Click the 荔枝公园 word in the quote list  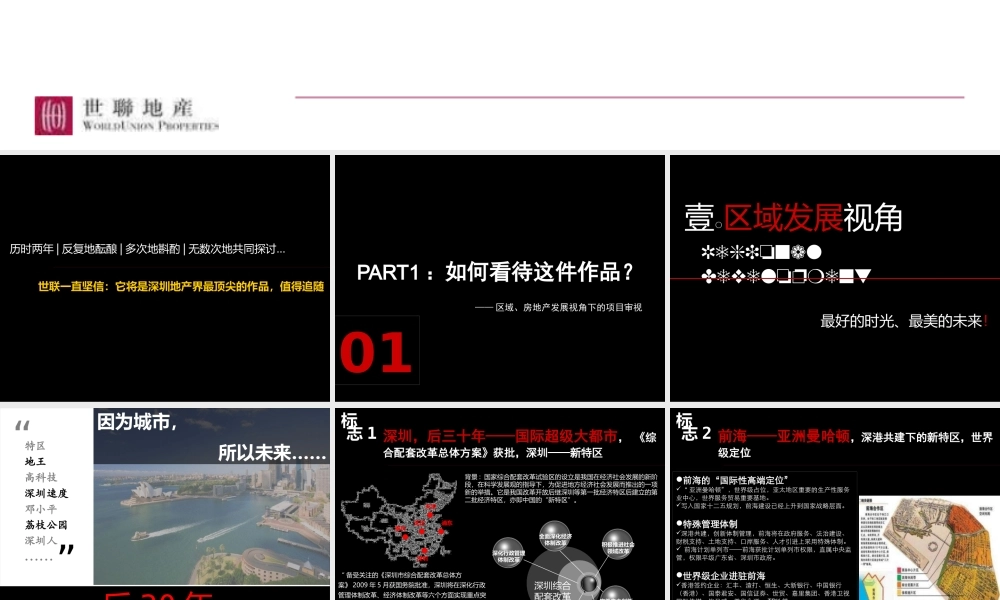coord(46,525)
